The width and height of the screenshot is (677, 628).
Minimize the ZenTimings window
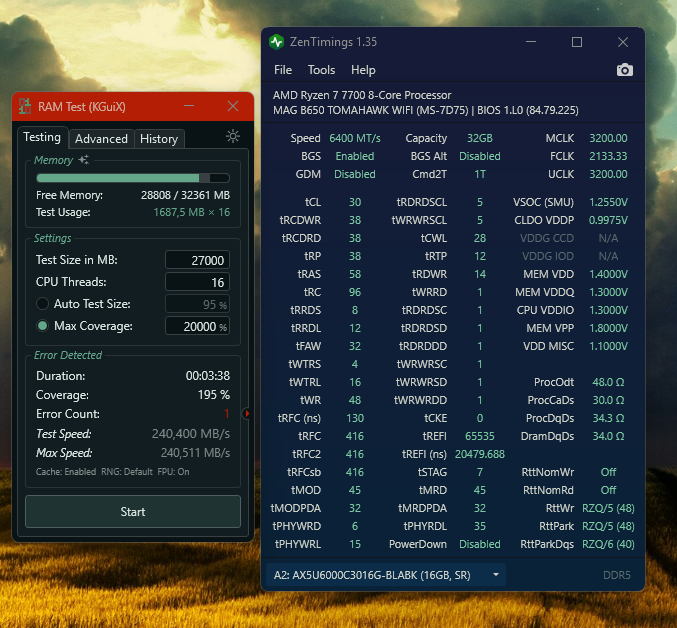coord(531,42)
